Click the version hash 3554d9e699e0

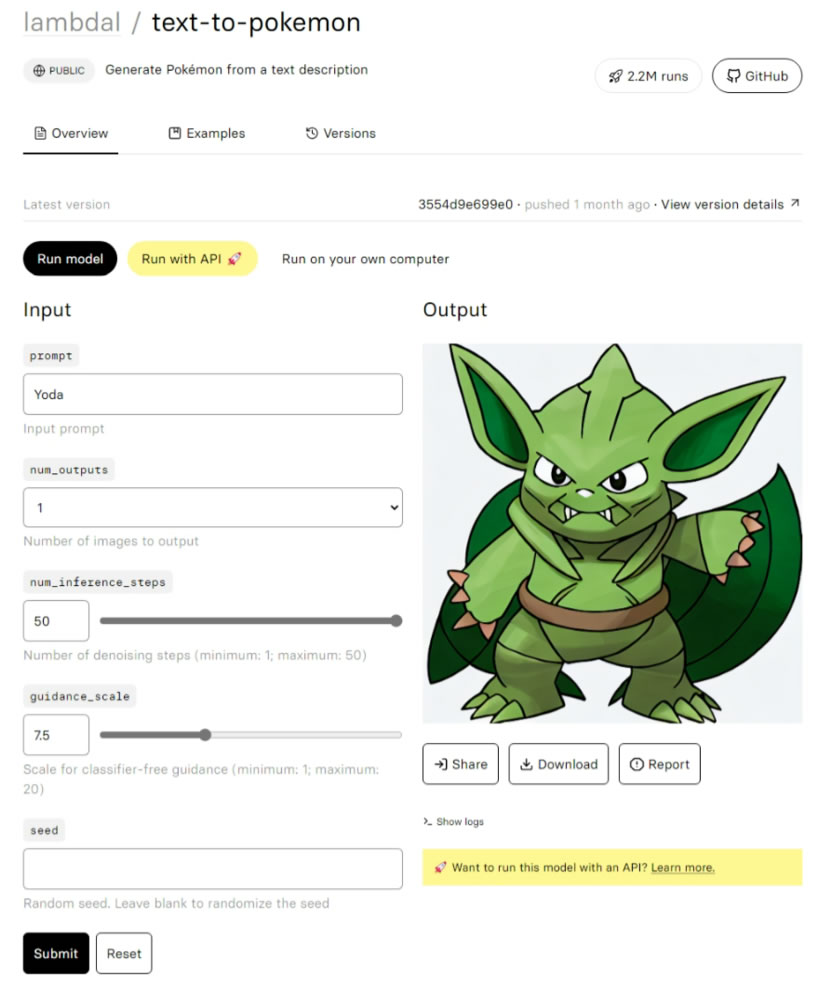[x=466, y=205]
